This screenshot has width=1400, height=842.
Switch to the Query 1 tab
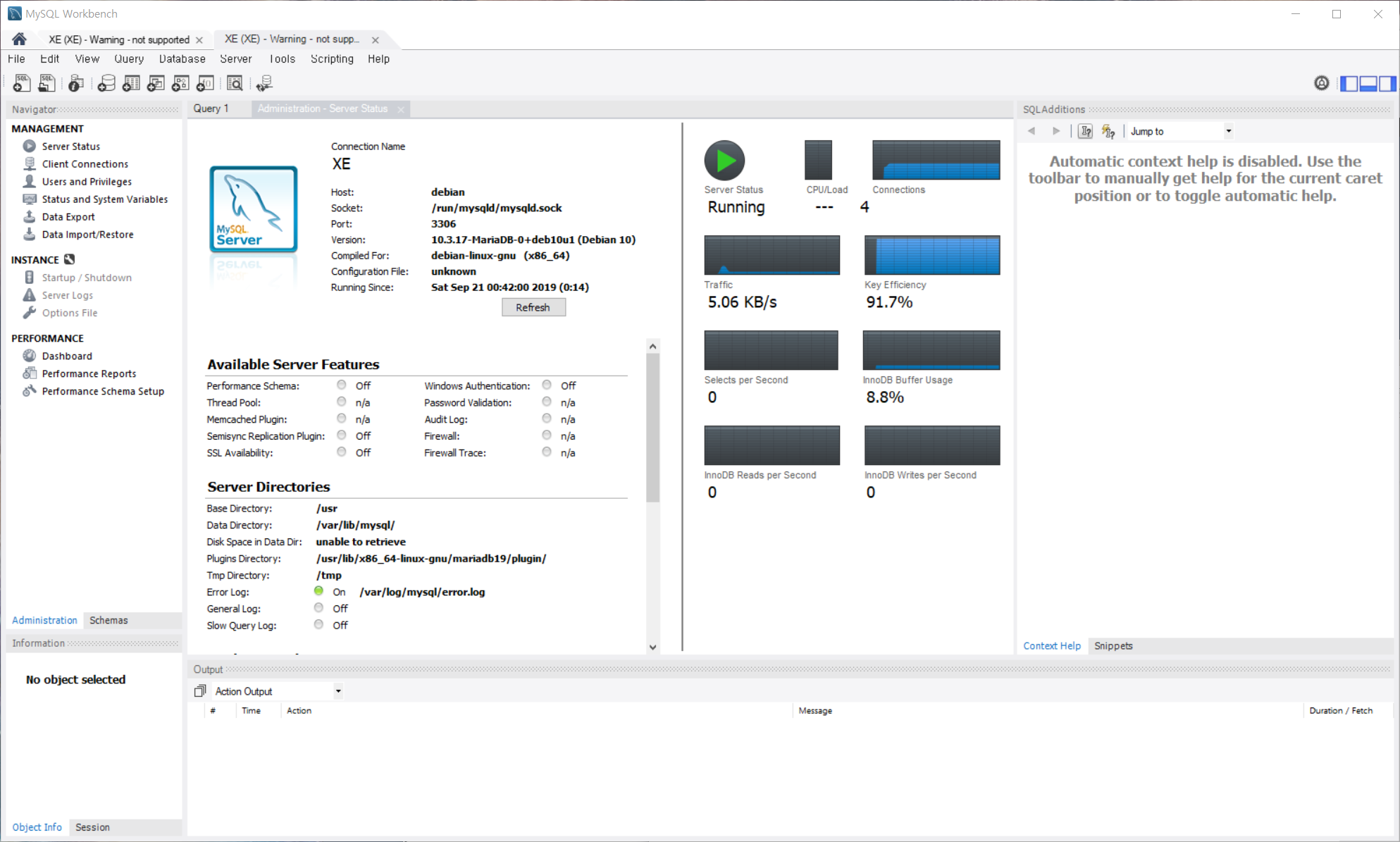click(211, 108)
